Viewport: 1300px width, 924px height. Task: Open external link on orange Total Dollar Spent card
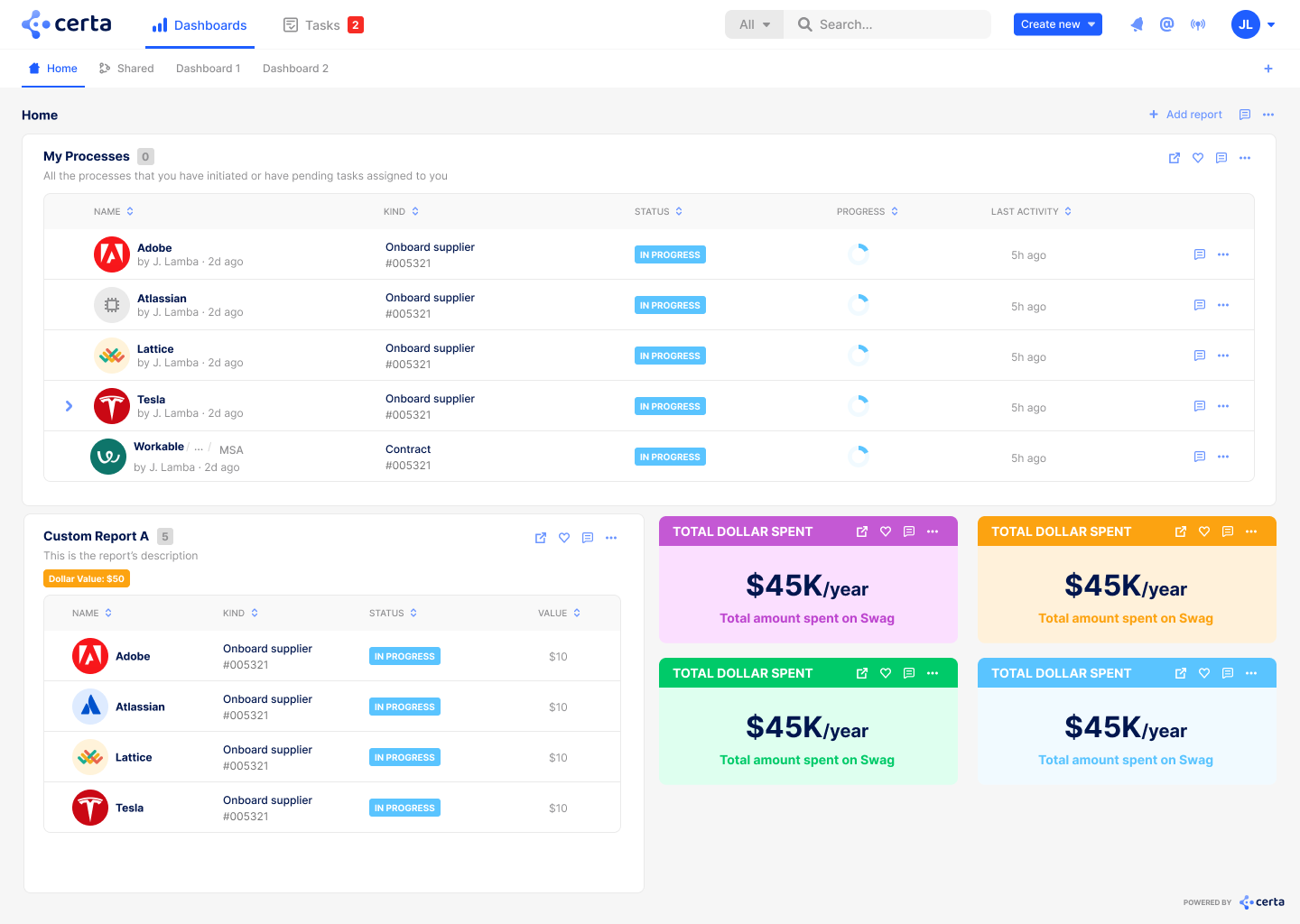[1181, 531]
